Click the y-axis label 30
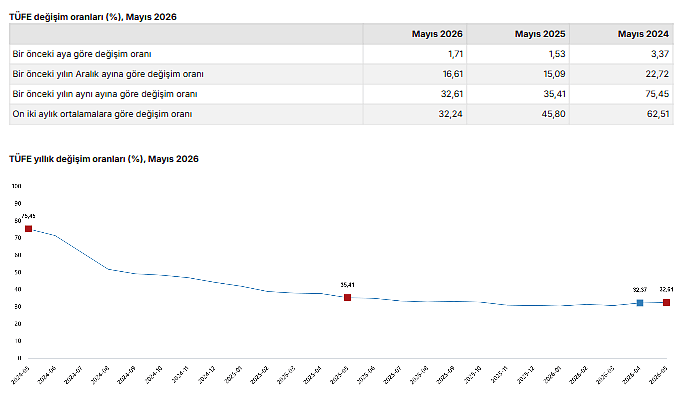 [18, 307]
